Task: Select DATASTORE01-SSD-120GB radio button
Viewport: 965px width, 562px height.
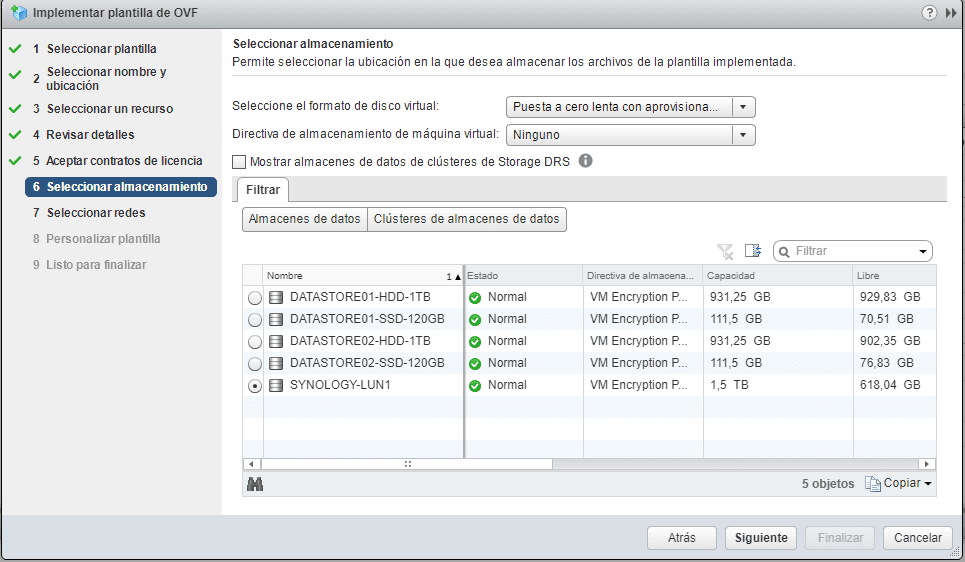Action: [x=255, y=320]
